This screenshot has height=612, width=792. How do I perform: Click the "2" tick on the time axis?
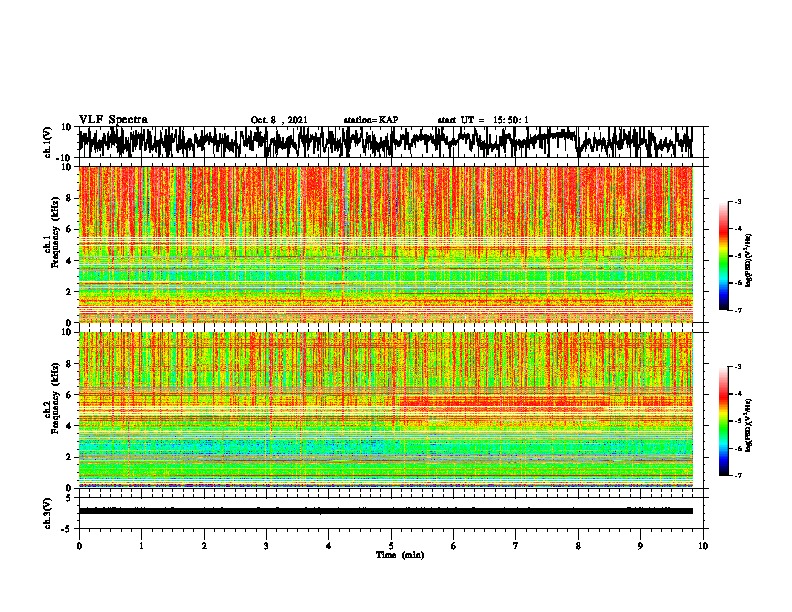[x=204, y=546]
